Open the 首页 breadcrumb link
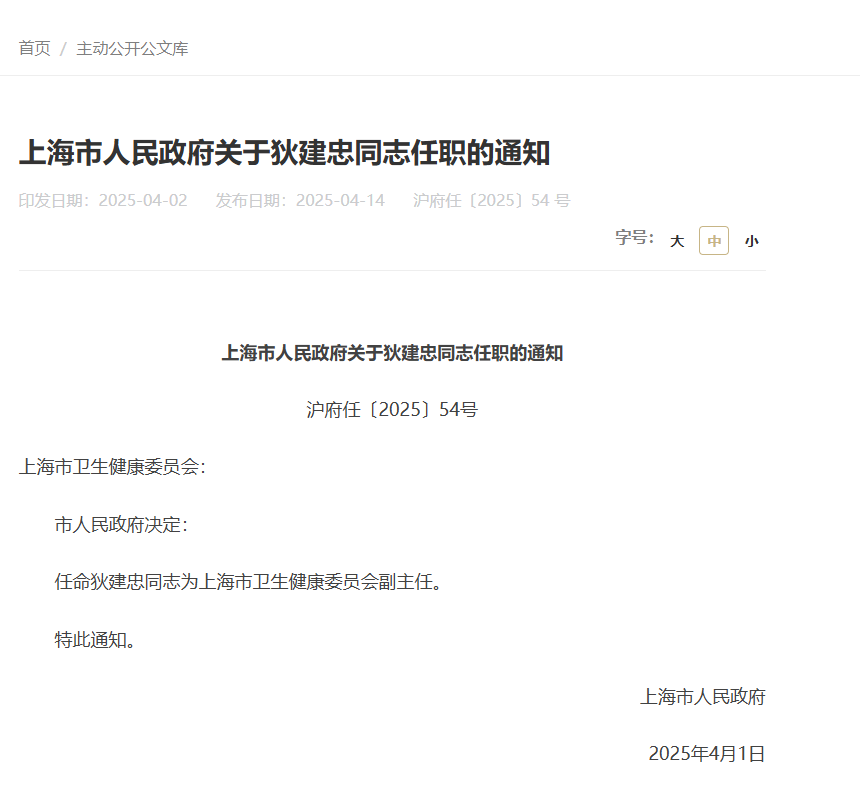Screen dimensions: 860x810 [35, 48]
